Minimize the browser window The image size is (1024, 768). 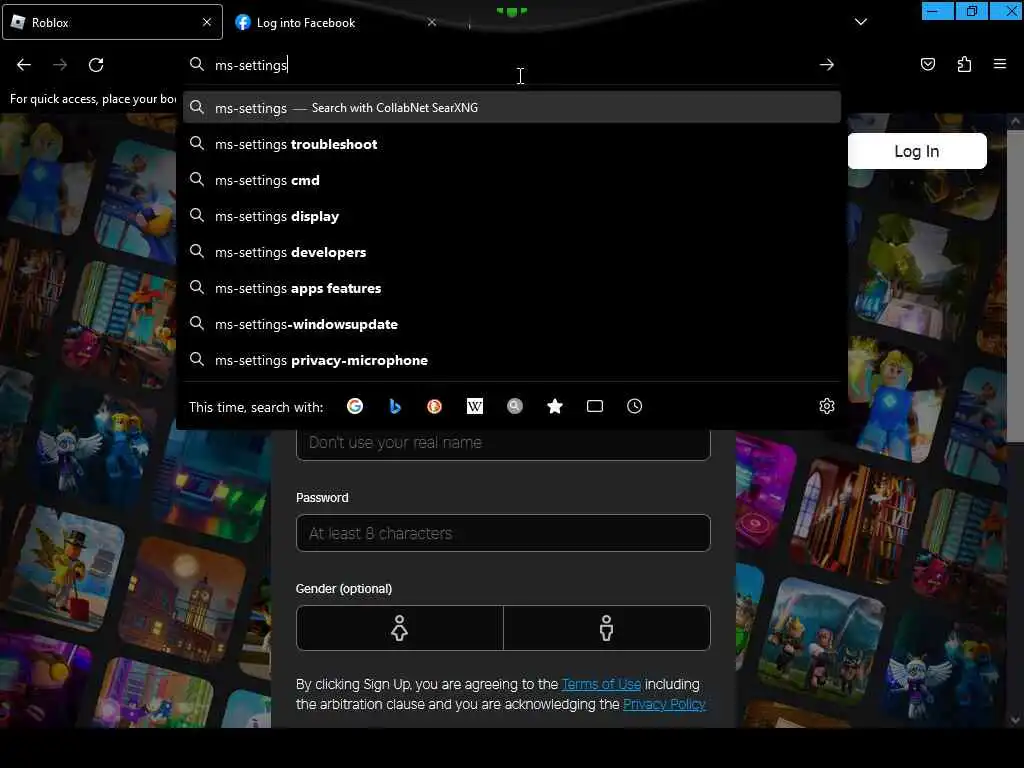click(x=937, y=11)
